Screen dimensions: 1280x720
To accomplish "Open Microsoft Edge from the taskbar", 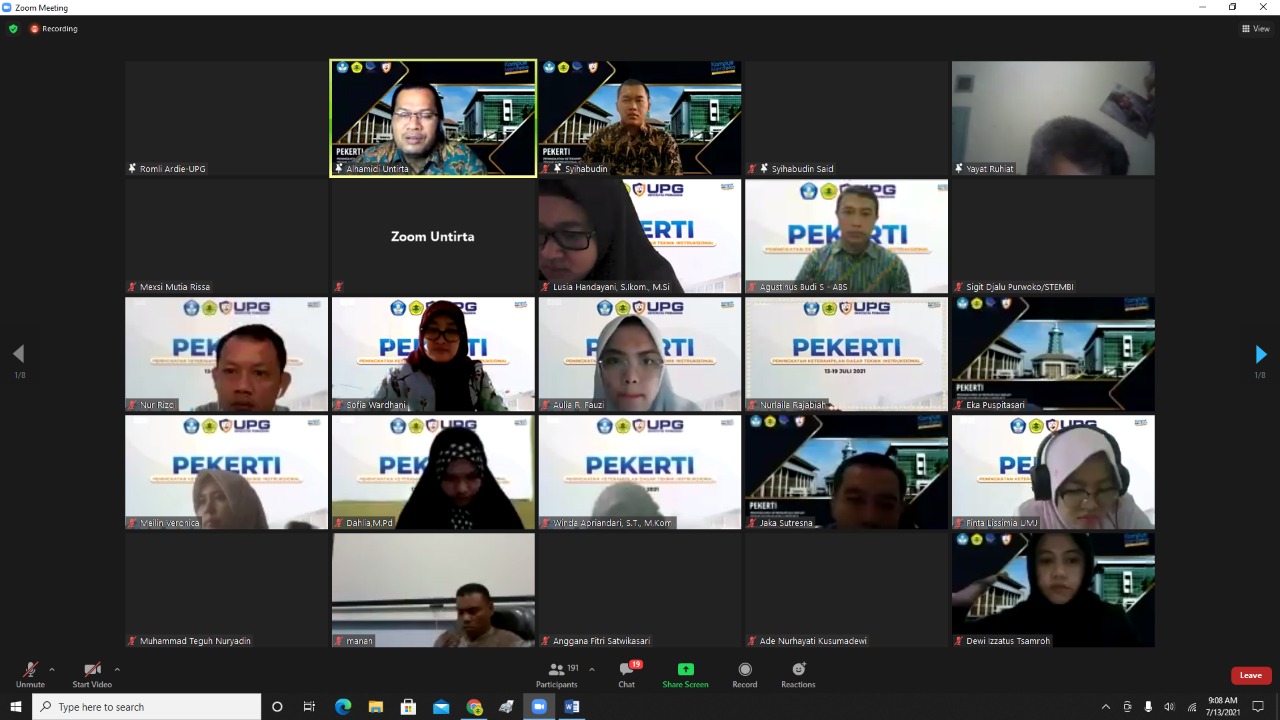I will click(x=342, y=707).
